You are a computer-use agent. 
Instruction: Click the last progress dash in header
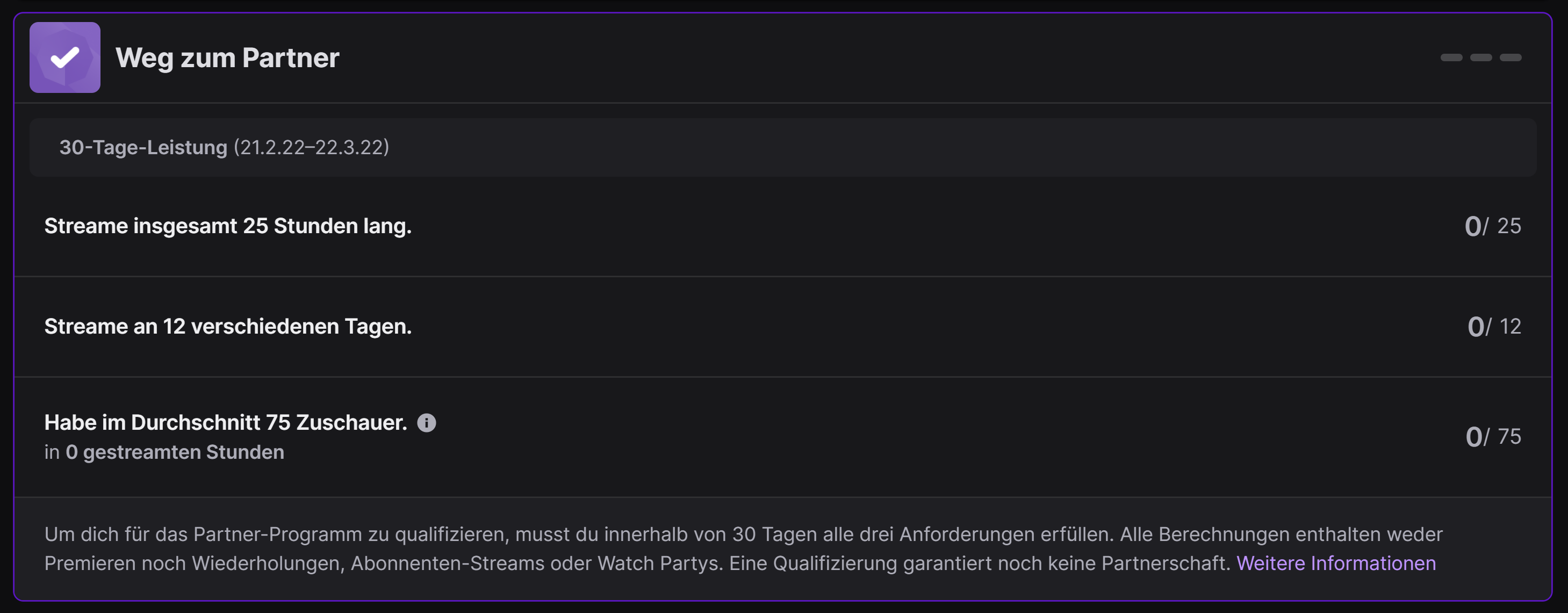pyautogui.click(x=1510, y=58)
